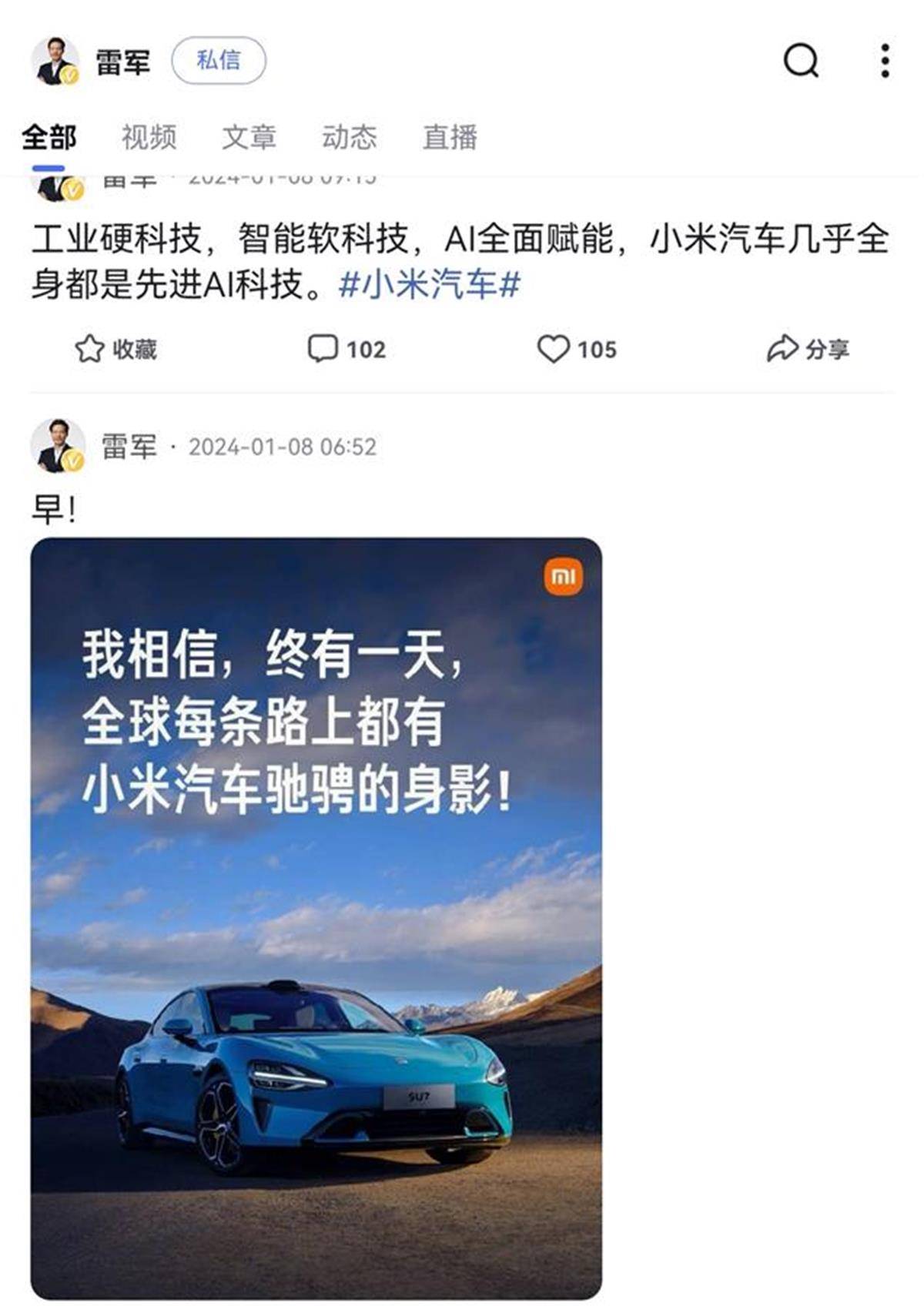Click 雷军's profile avatar in the header
Image resolution: width=924 pixels, height=1310 pixels.
55,60
